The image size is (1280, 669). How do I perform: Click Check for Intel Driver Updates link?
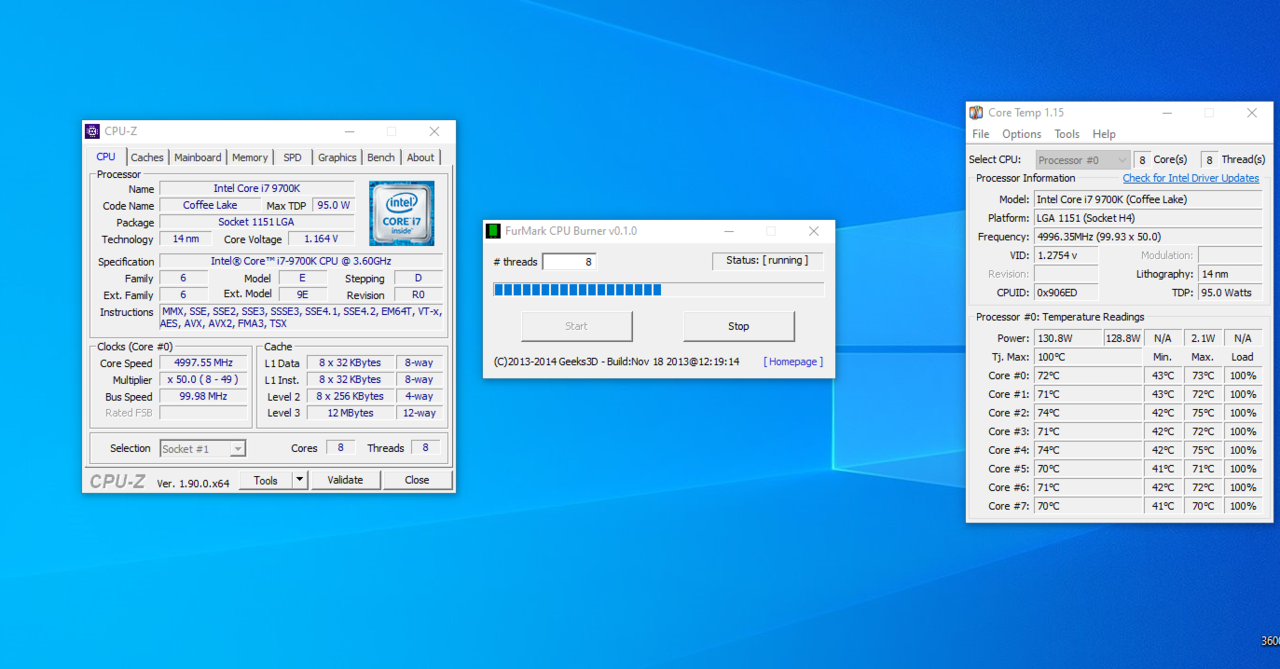(x=1191, y=178)
